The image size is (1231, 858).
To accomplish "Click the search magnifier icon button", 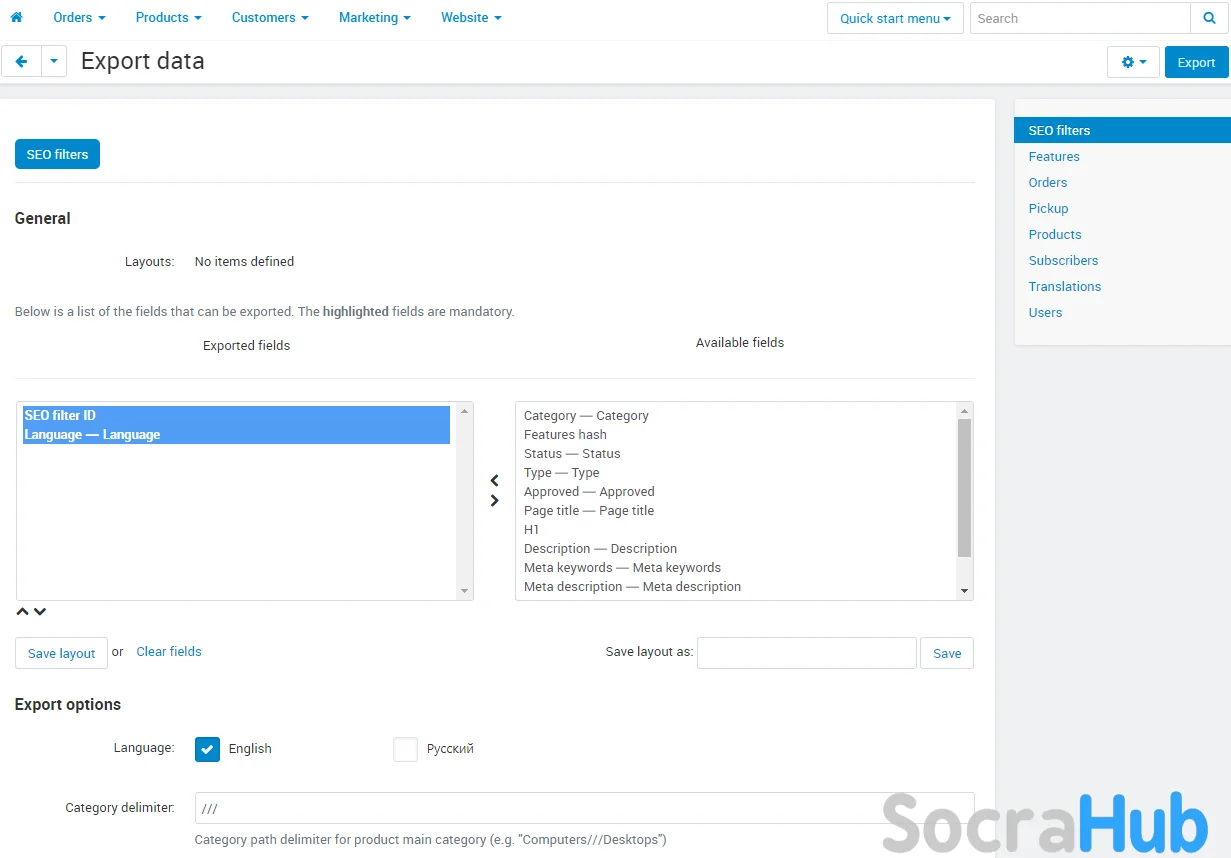I will coord(1209,18).
